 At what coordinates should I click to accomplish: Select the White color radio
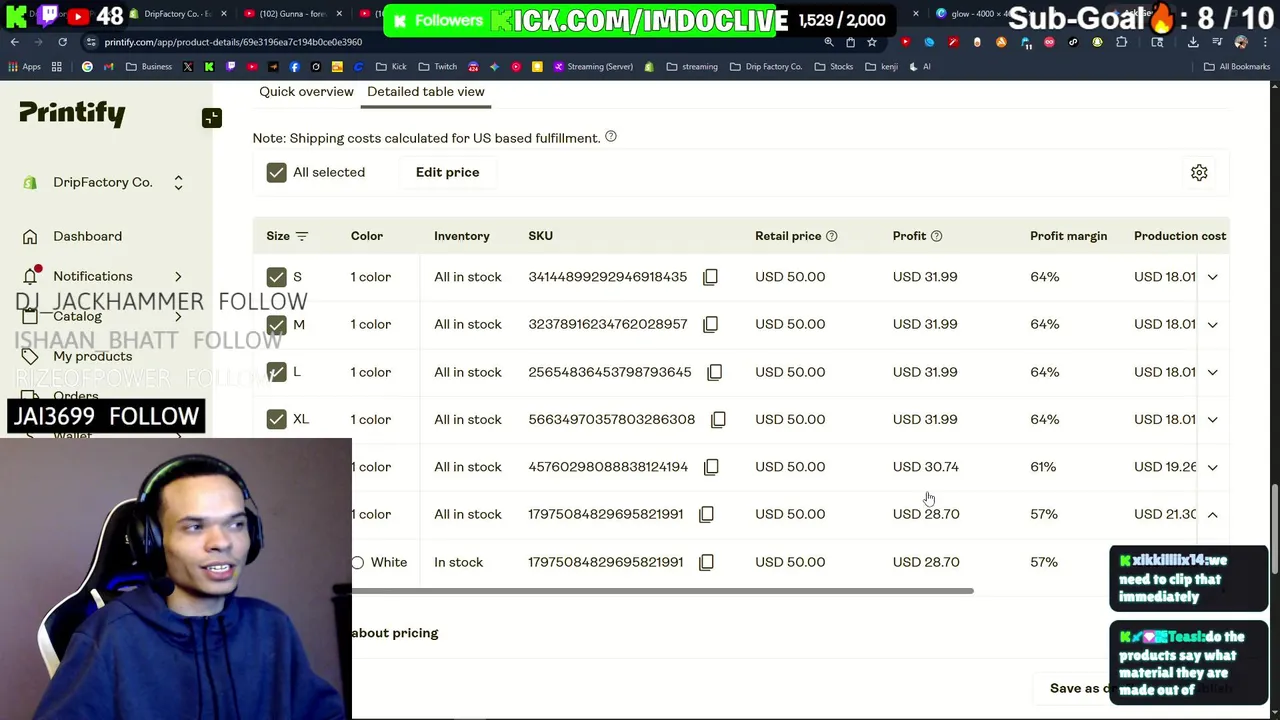(x=358, y=562)
